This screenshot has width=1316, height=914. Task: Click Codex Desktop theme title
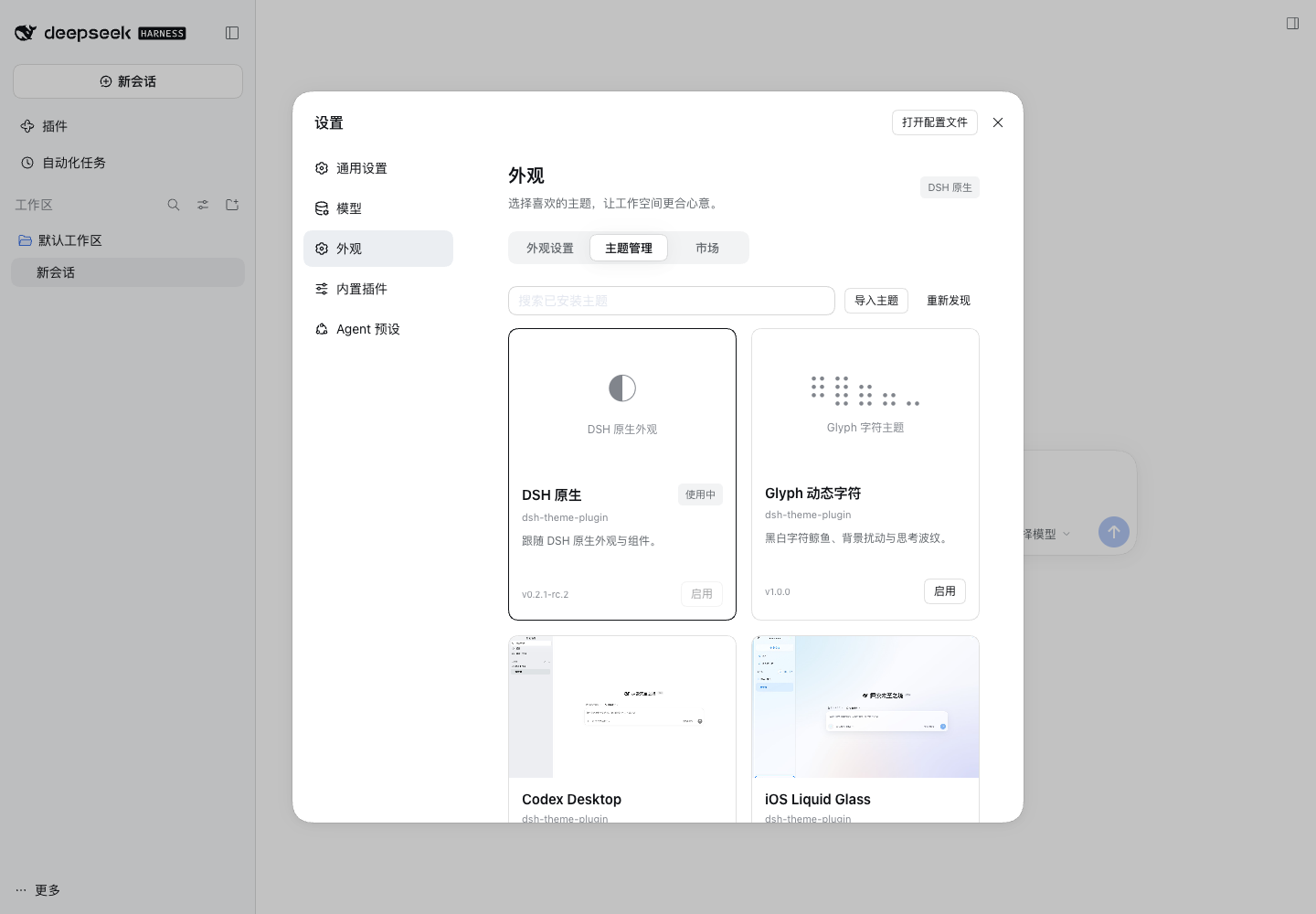pos(572,799)
